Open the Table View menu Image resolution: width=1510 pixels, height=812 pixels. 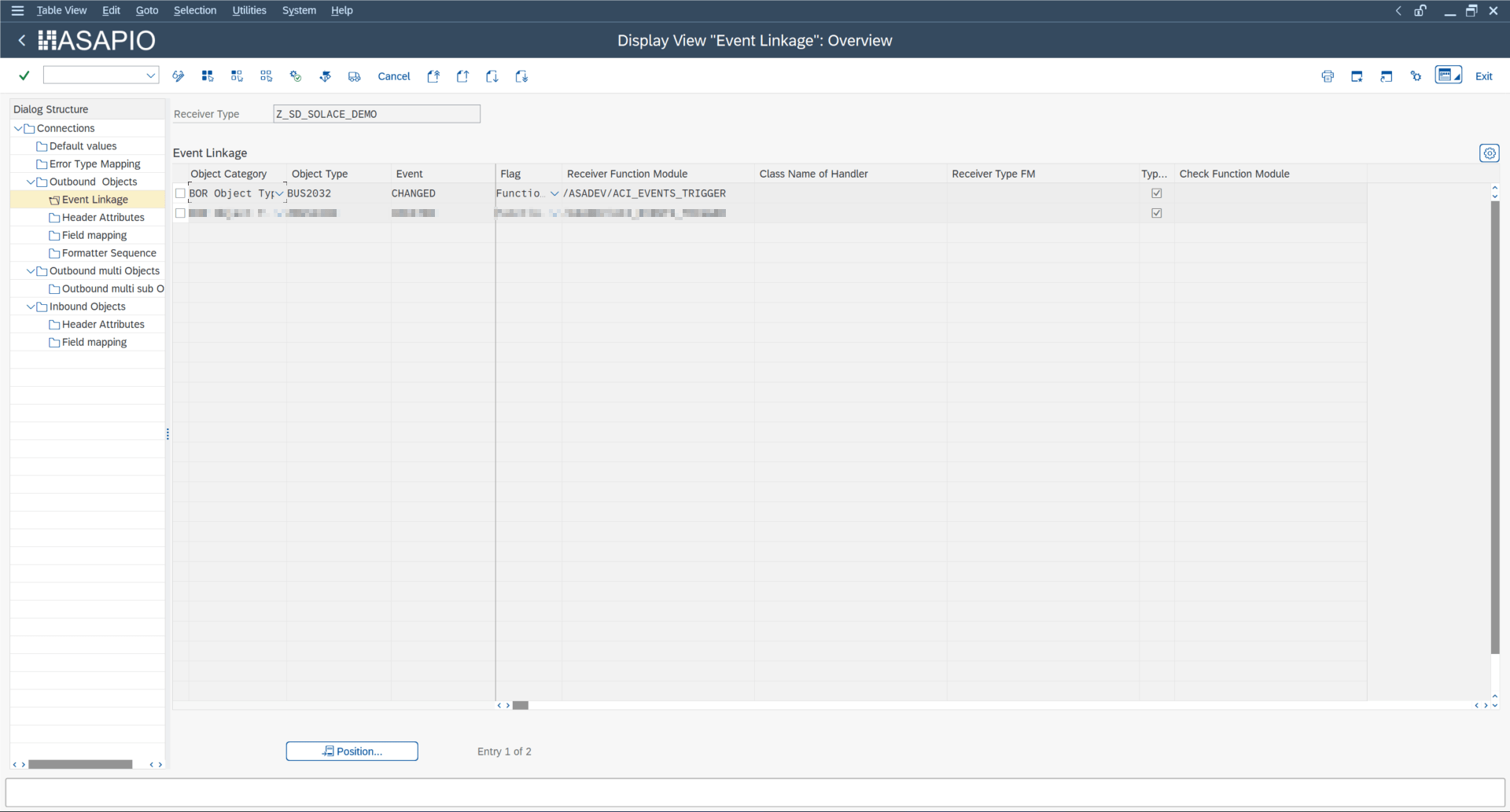[61, 10]
